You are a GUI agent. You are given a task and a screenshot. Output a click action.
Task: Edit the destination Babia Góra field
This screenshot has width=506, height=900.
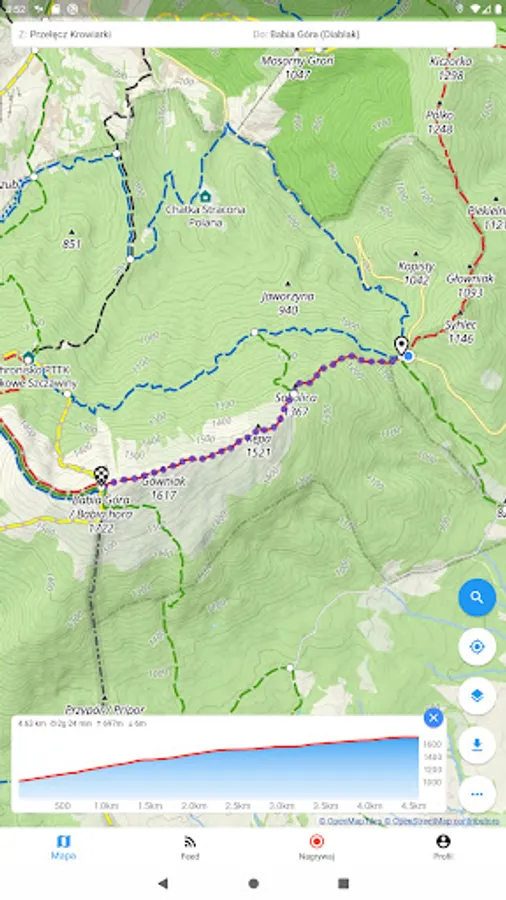pyautogui.click(x=373, y=34)
